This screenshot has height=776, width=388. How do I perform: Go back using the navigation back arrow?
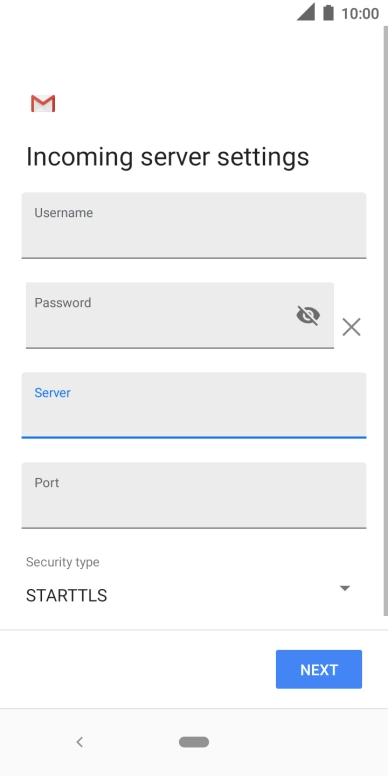pos(80,742)
